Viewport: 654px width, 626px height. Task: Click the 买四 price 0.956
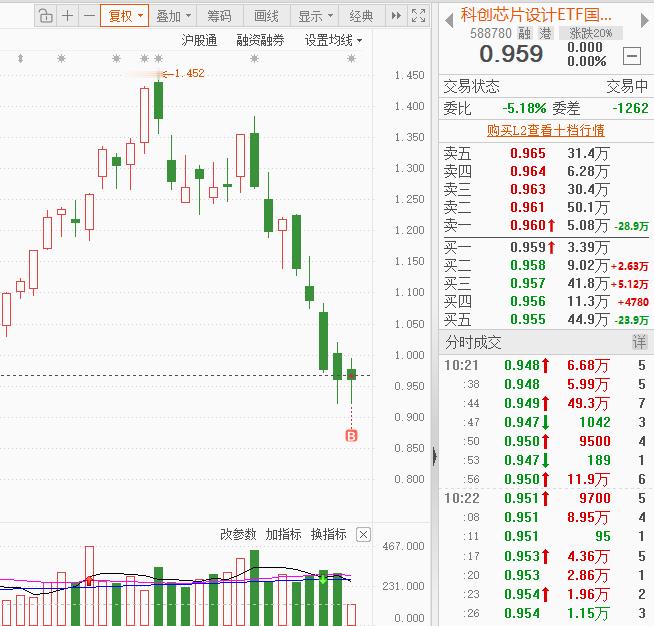click(528, 301)
